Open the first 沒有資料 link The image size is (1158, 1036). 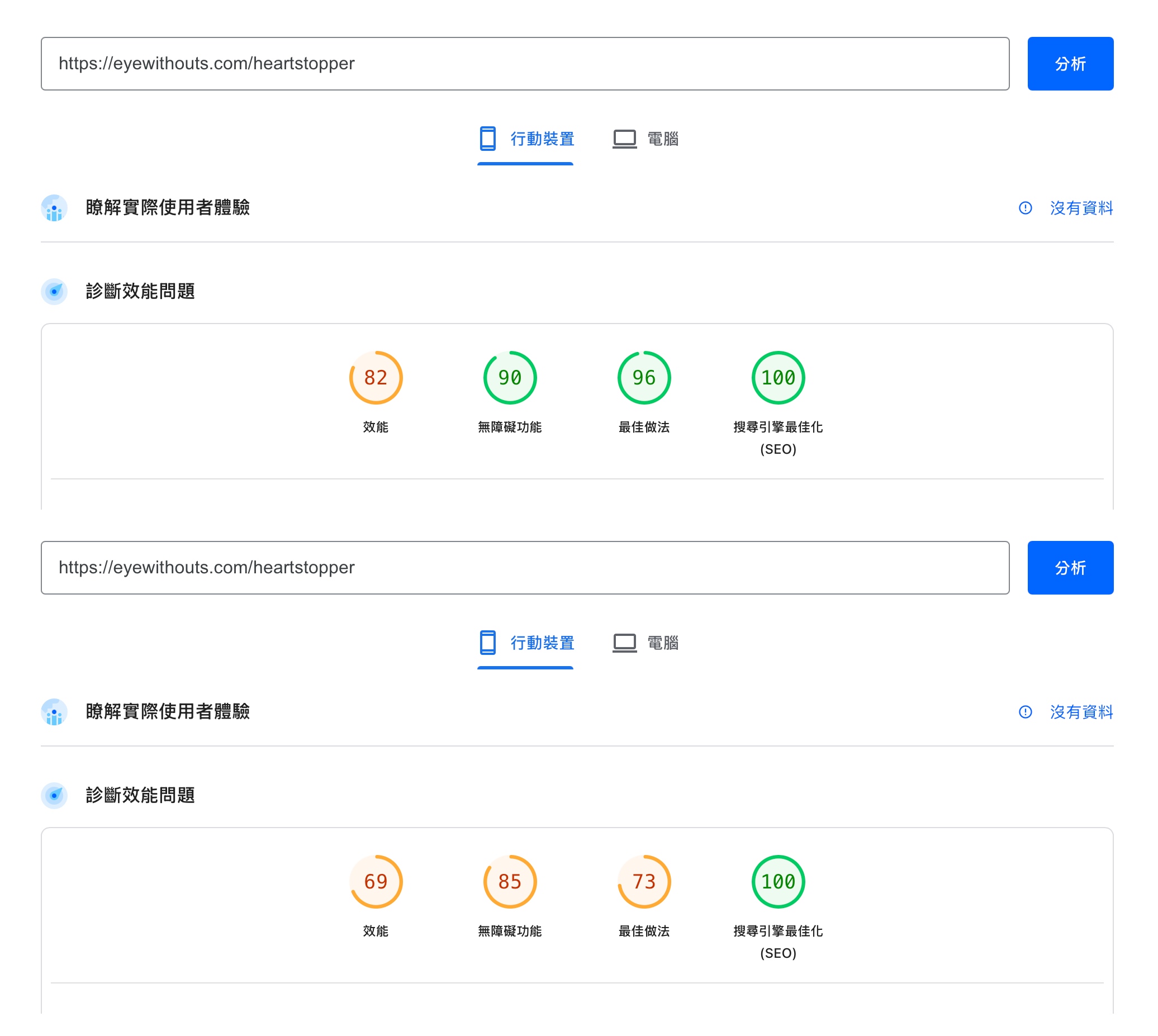coord(1081,208)
